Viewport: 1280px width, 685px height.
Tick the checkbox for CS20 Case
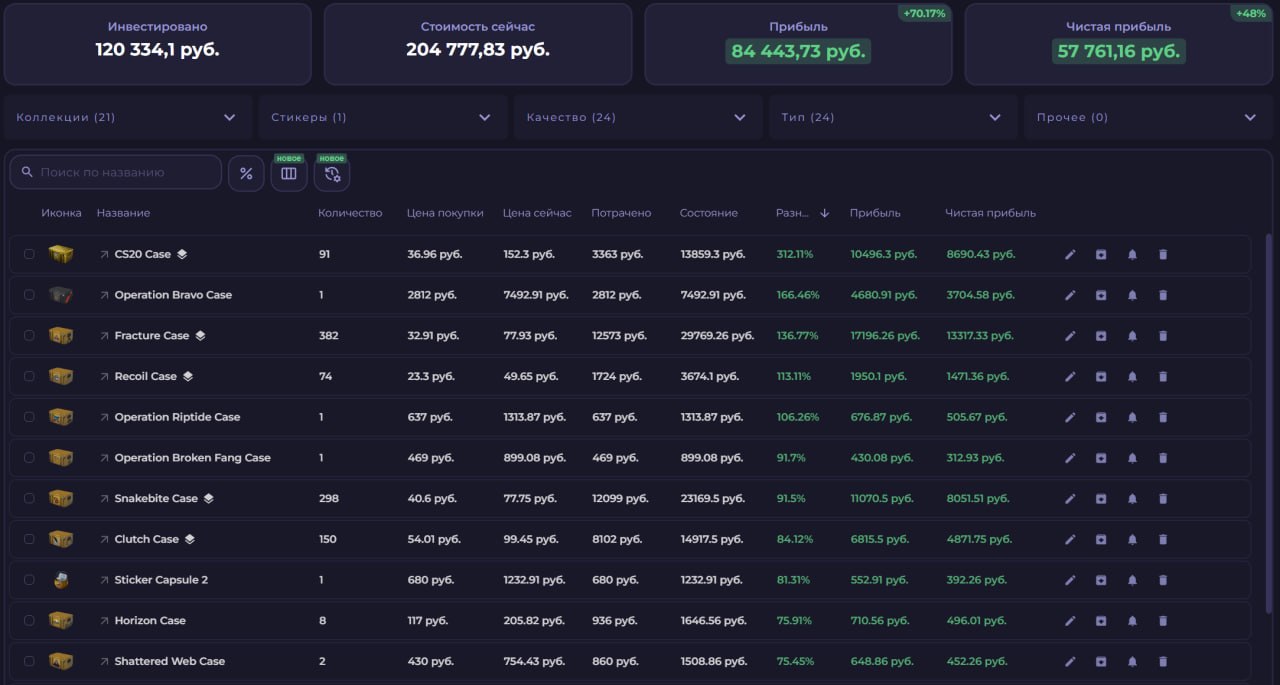pos(29,254)
